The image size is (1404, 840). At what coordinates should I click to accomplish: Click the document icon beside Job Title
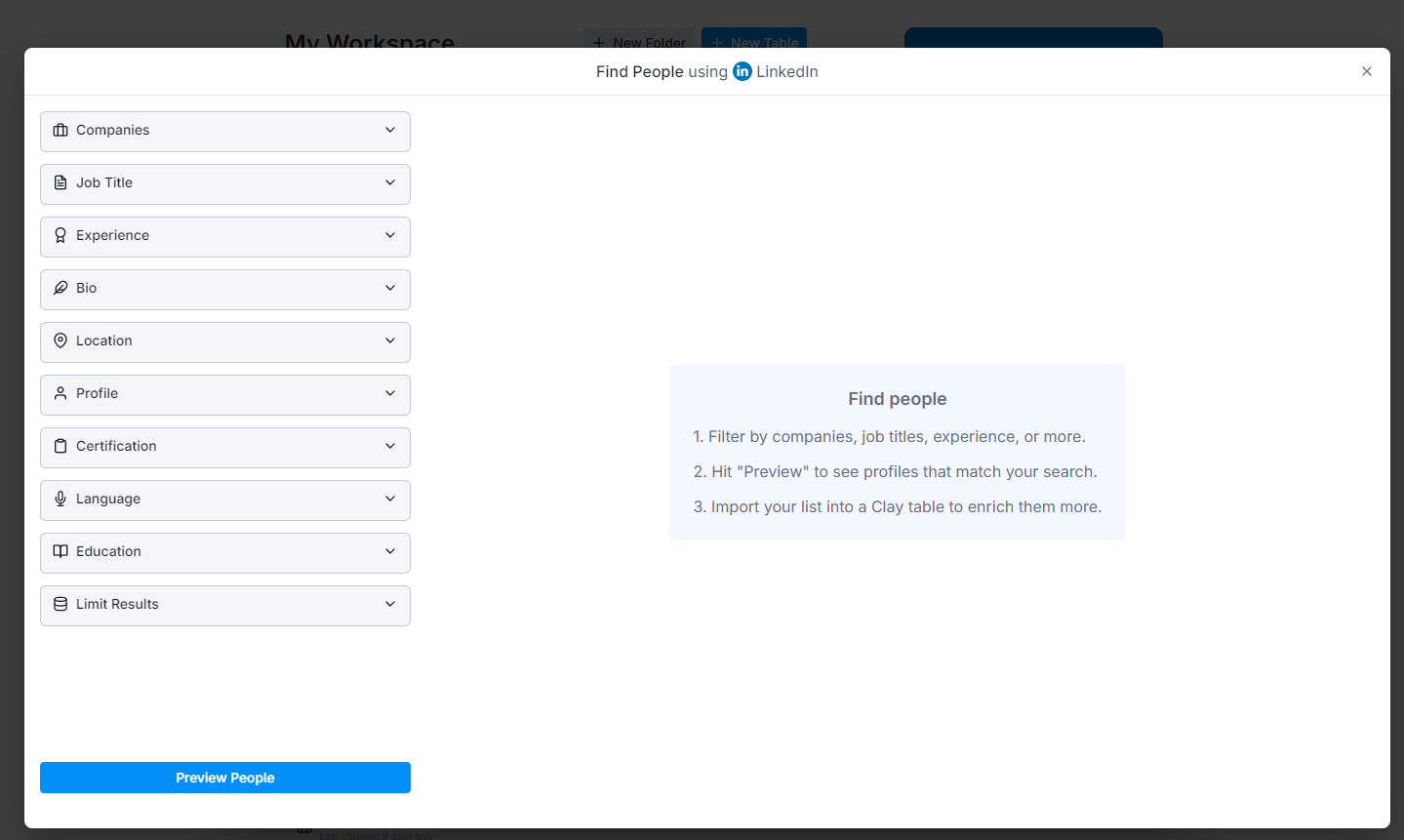(60, 182)
